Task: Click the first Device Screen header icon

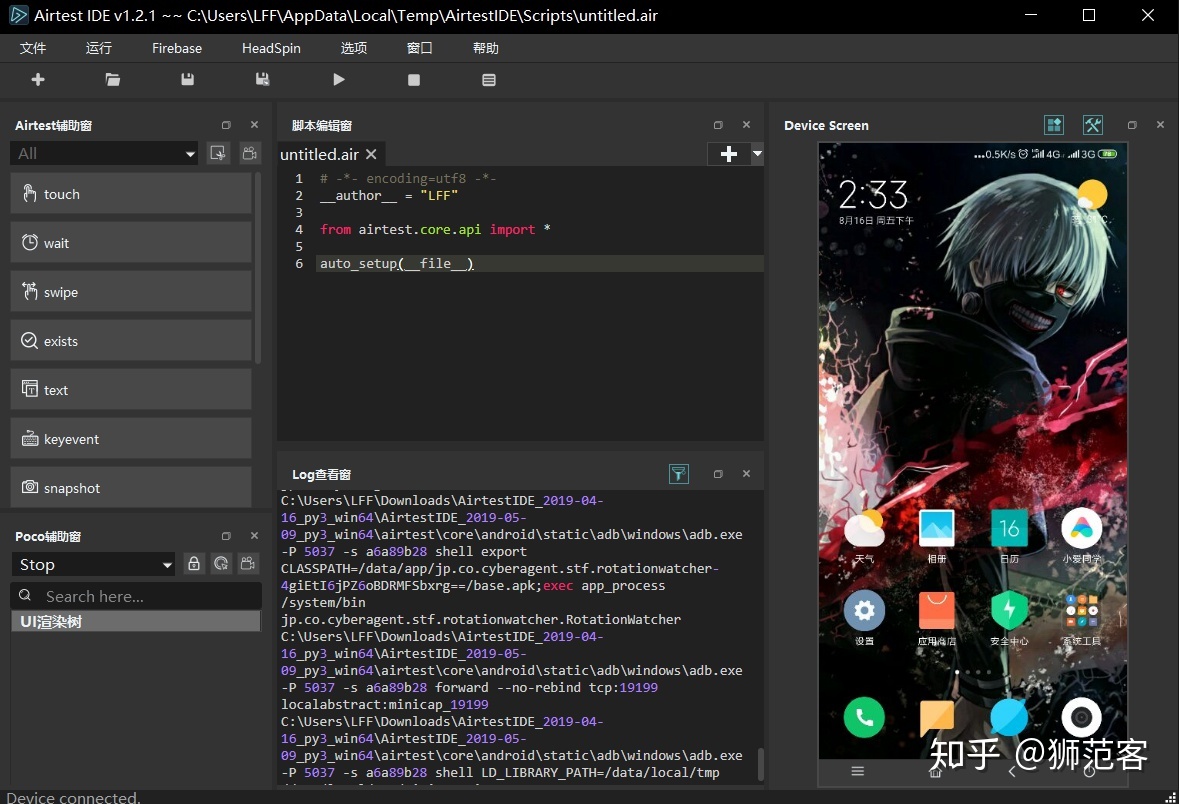Action: coord(1054,125)
